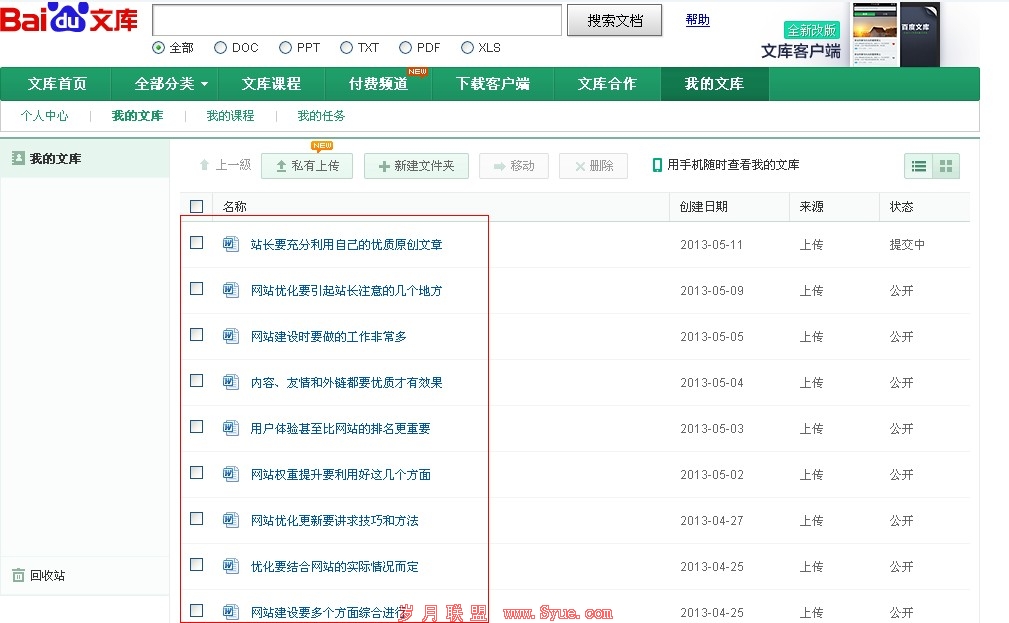Go to 我的任务 sub-navigation link
The width and height of the screenshot is (1009, 623).
tap(321, 116)
